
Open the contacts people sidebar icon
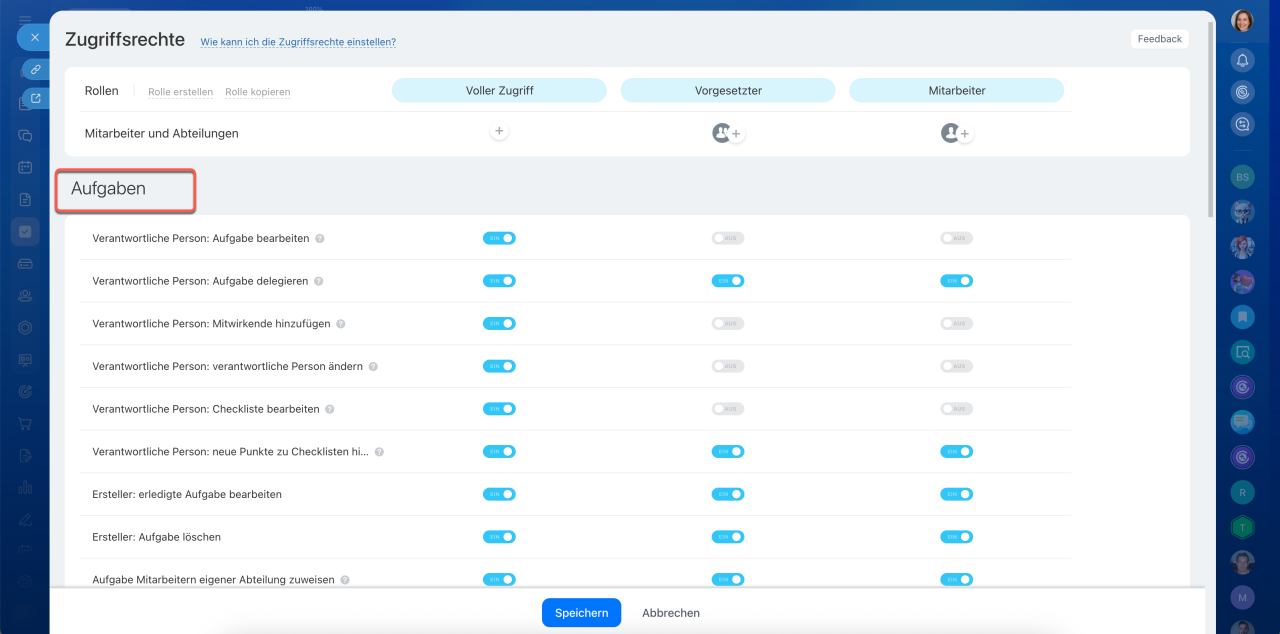25,295
